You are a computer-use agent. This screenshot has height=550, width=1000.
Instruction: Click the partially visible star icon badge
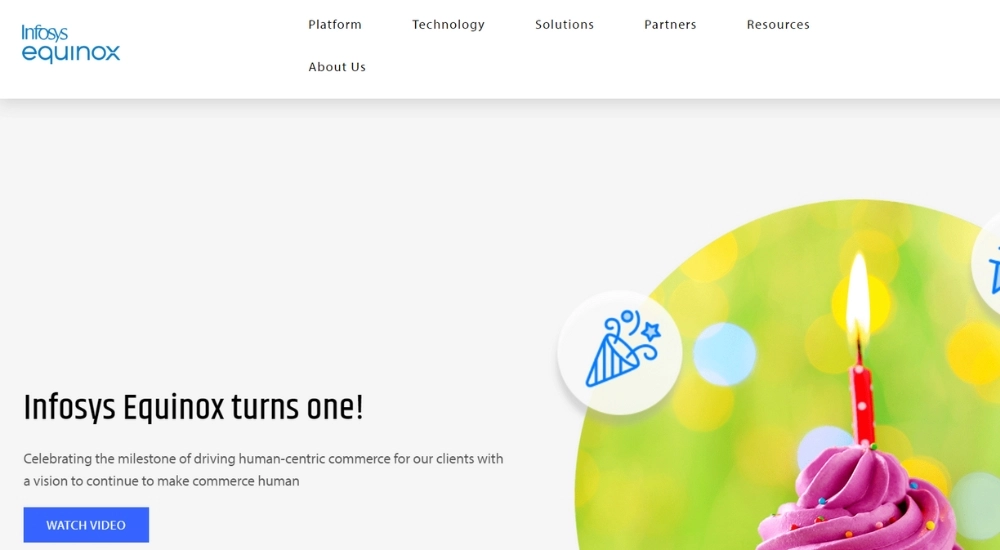pos(987,264)
